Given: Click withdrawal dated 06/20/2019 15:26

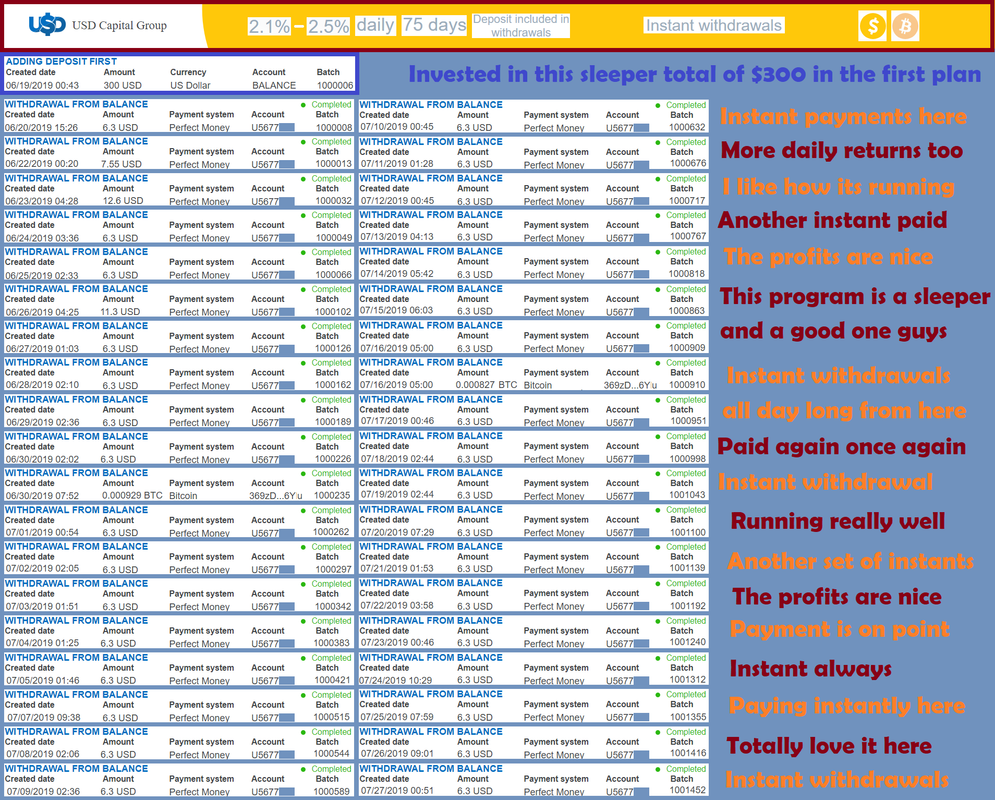Looking at the screenshot, I should click(x=41, y=128).
